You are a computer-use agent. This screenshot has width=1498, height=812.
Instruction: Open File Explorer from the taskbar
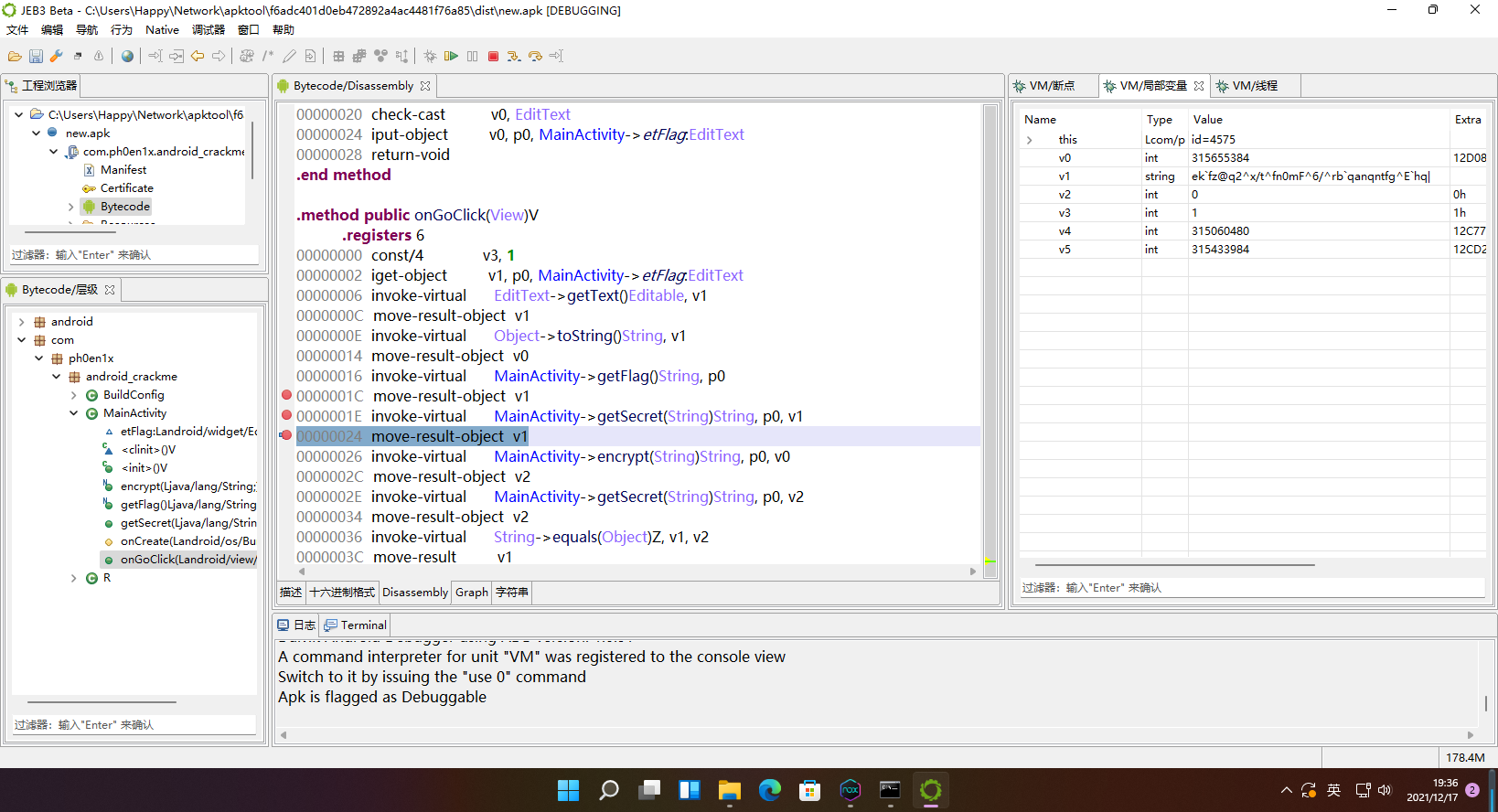pyautogui.click(x=729, y=790)
